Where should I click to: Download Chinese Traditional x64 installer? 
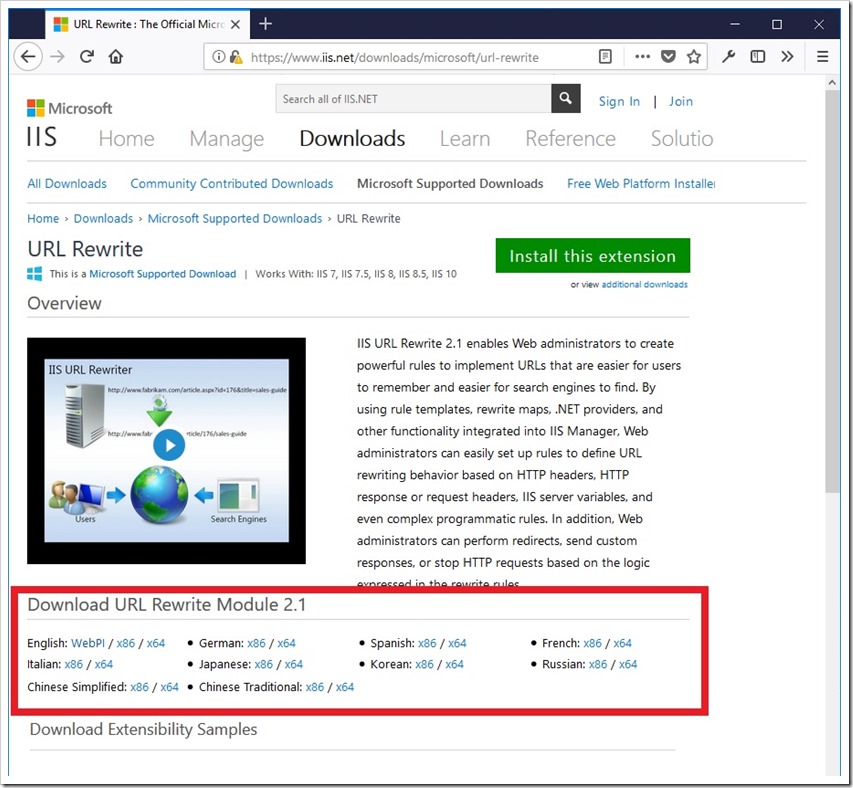[x=345, y=687]
